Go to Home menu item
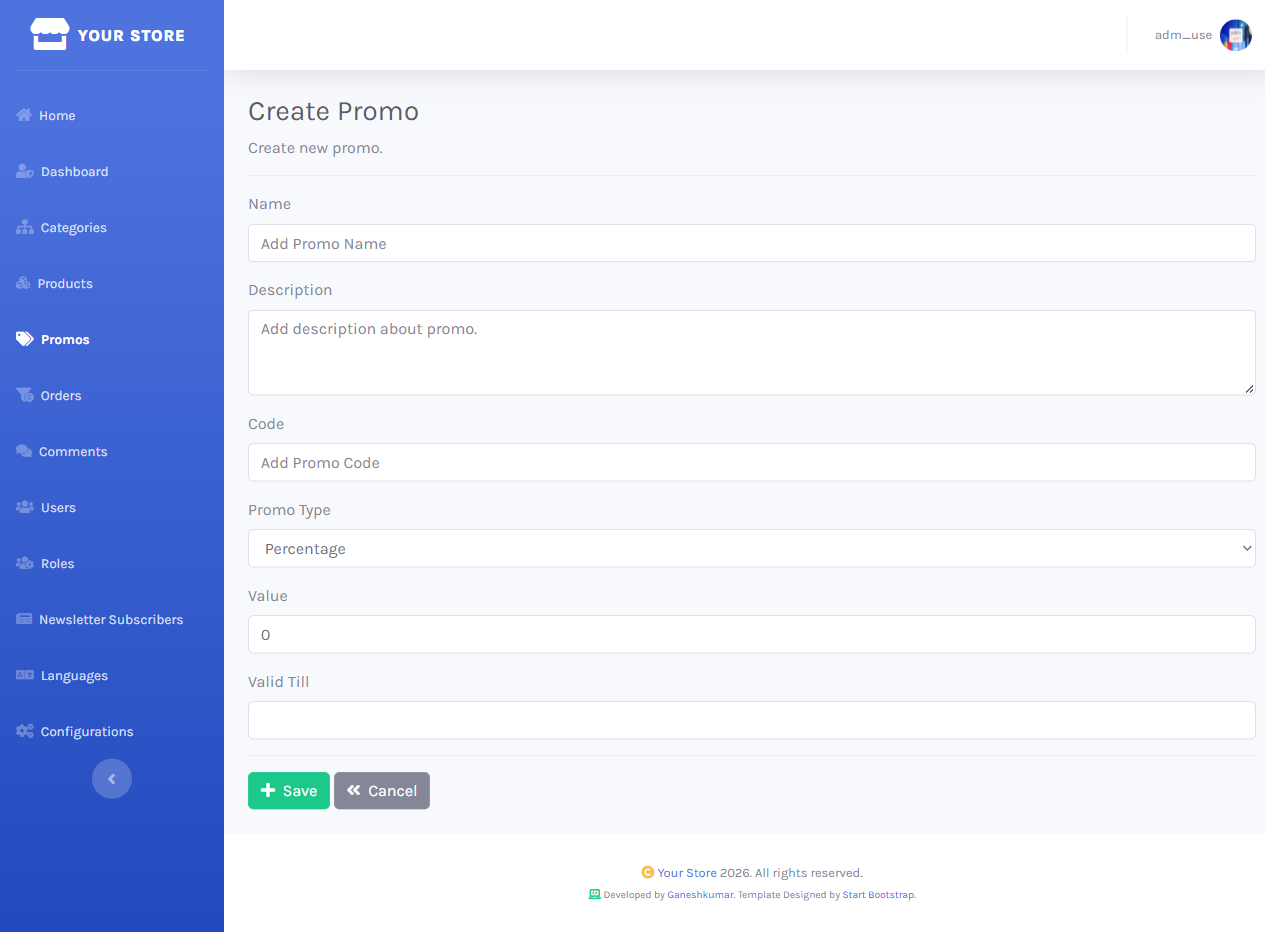Image resolution: width=1265 pixels, height=932 pixels. tap(57, 116)
